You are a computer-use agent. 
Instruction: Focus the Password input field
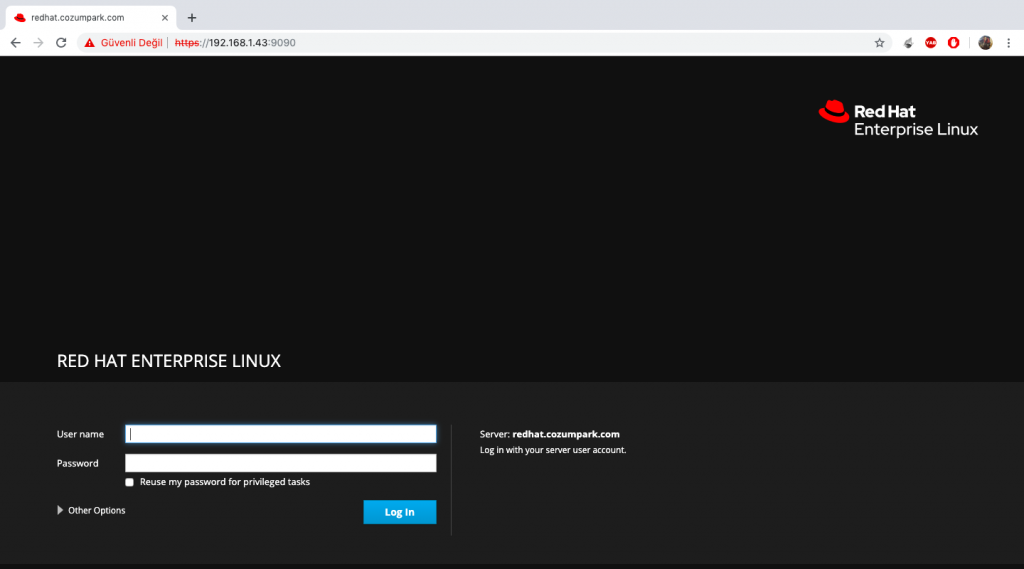[281, 463]
